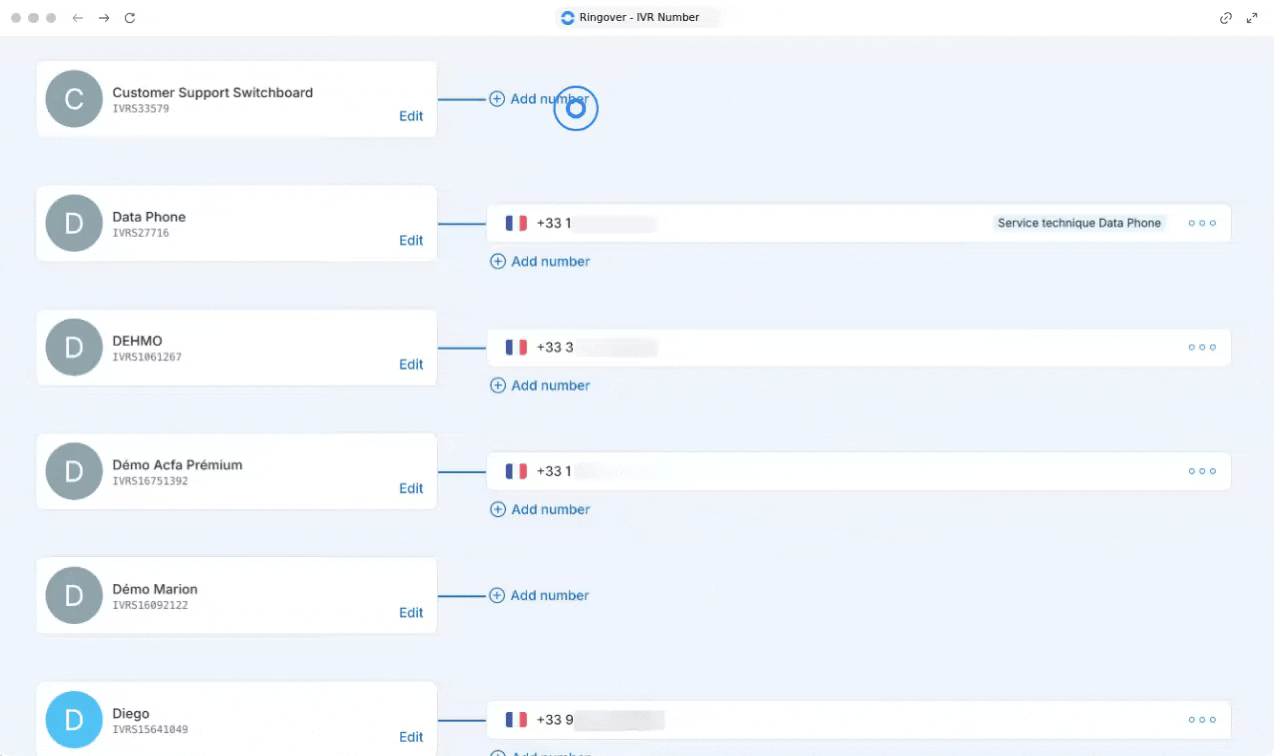Add number to Démo Marion
Image resolution: width=1274 pixels, height=756 pixels.
coord(539,595)
